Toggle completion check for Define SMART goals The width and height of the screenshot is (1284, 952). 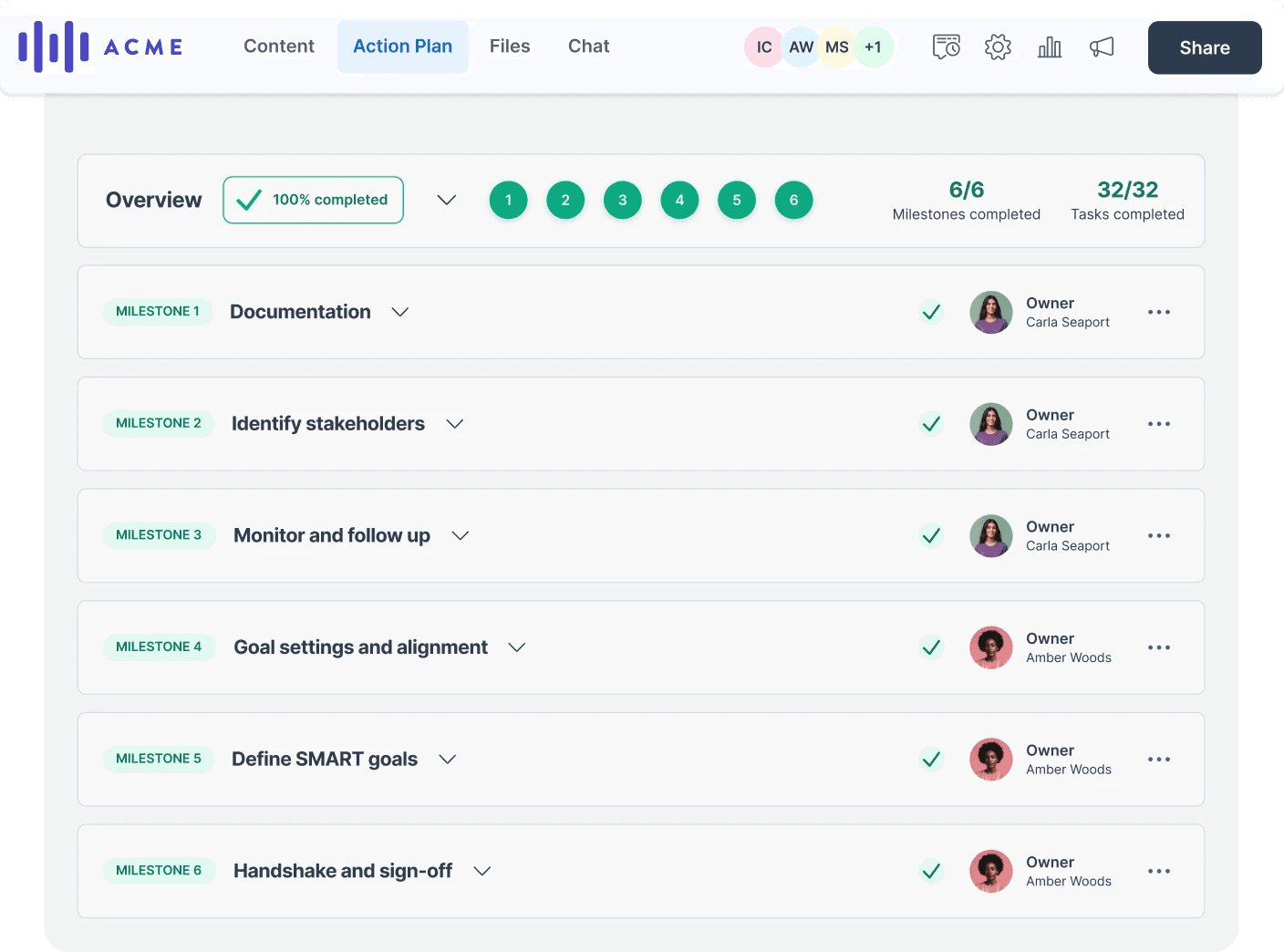931,760
